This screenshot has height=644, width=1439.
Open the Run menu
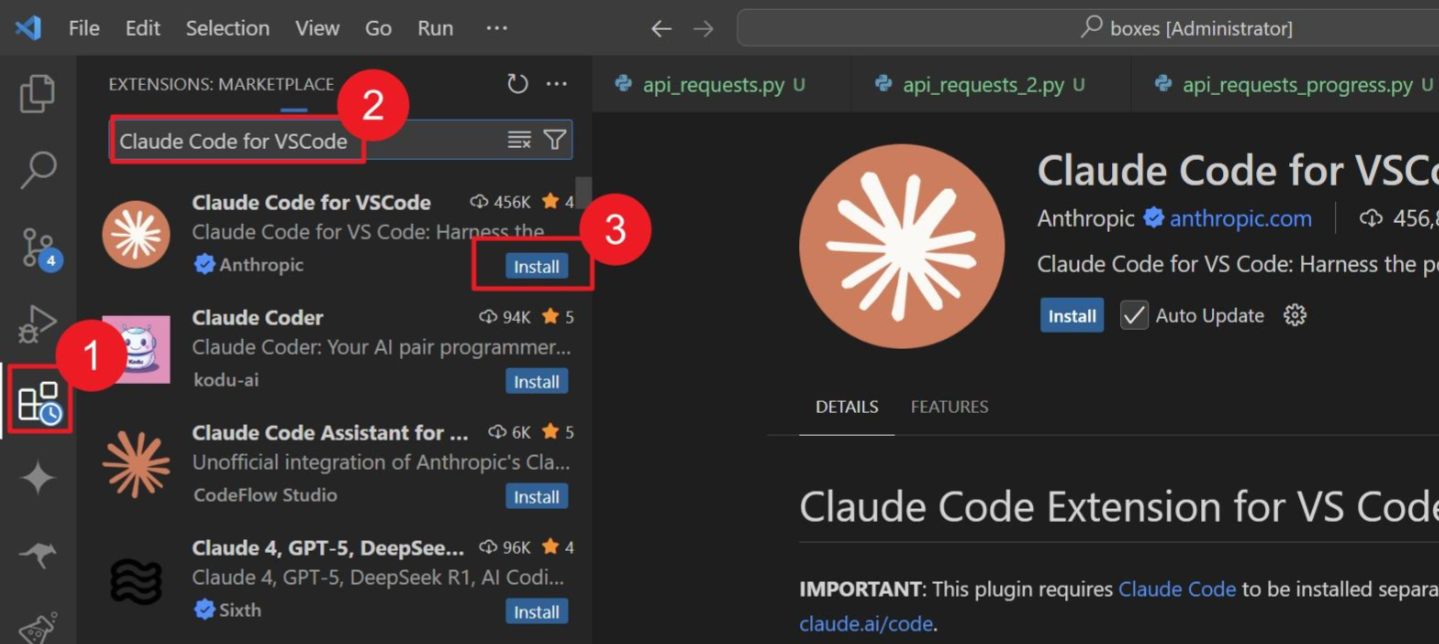[435, 28]
